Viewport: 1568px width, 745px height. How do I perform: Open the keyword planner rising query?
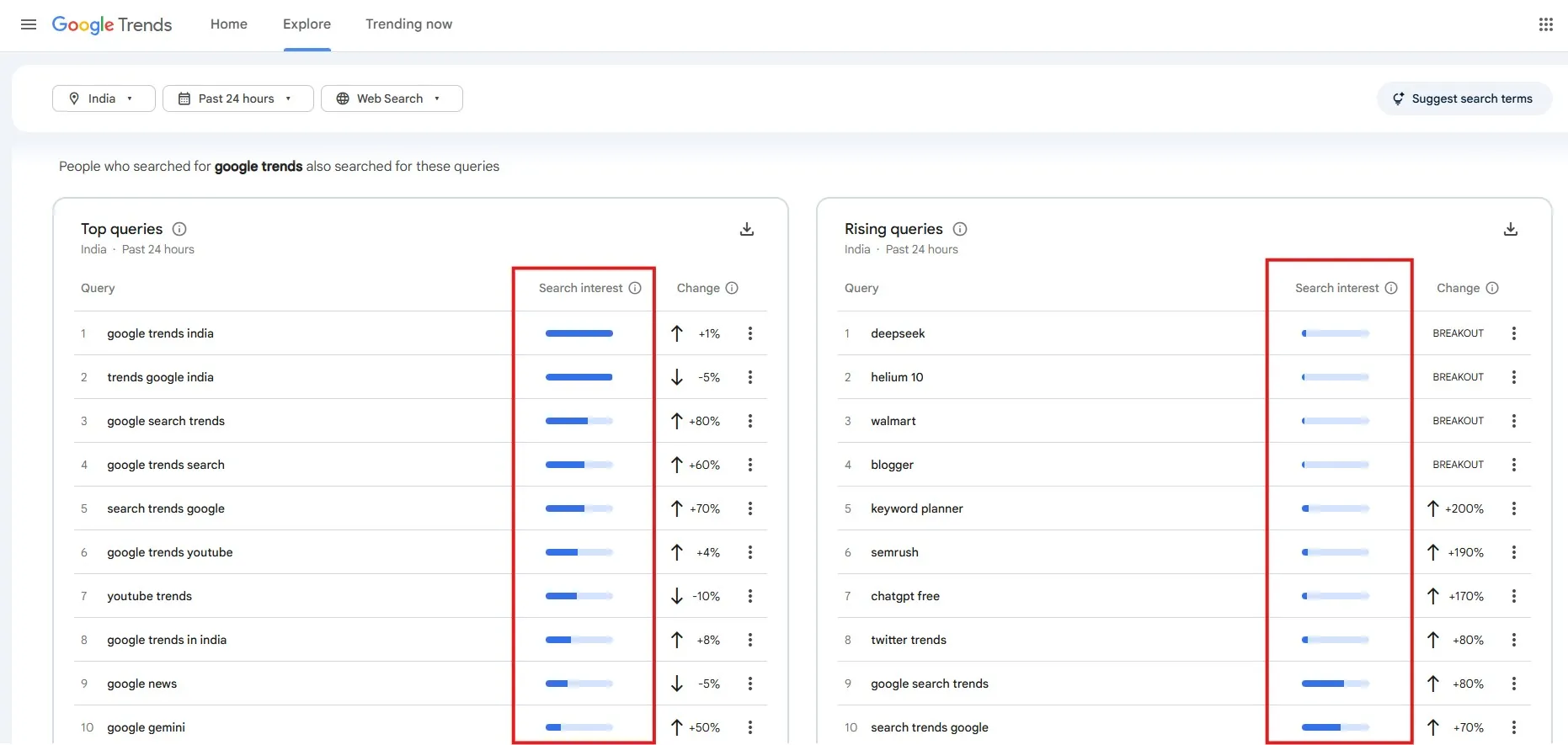tap(916, 508)
